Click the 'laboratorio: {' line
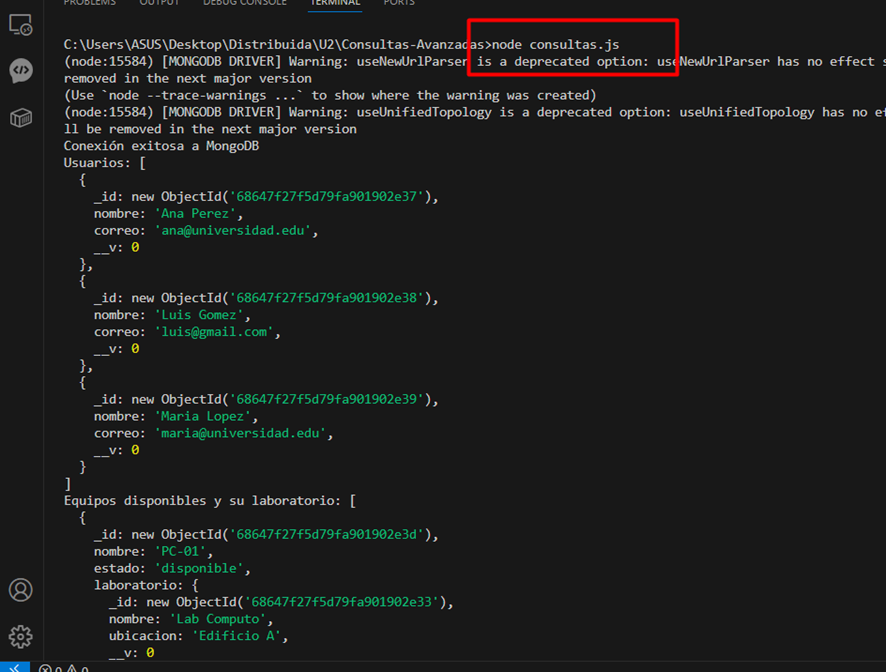This screenshot has height=672, width=886. (x=146, y=586)
